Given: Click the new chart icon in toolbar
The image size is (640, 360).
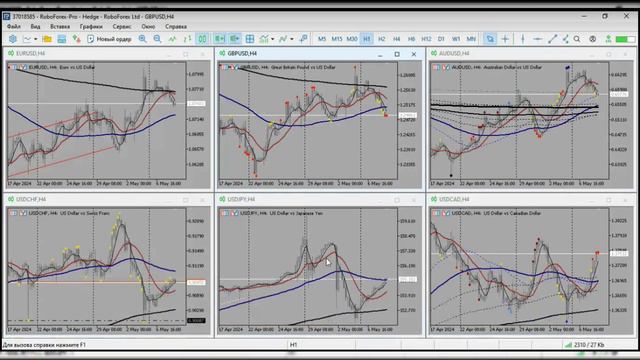Looking at the screenshot, I should 27,39.
